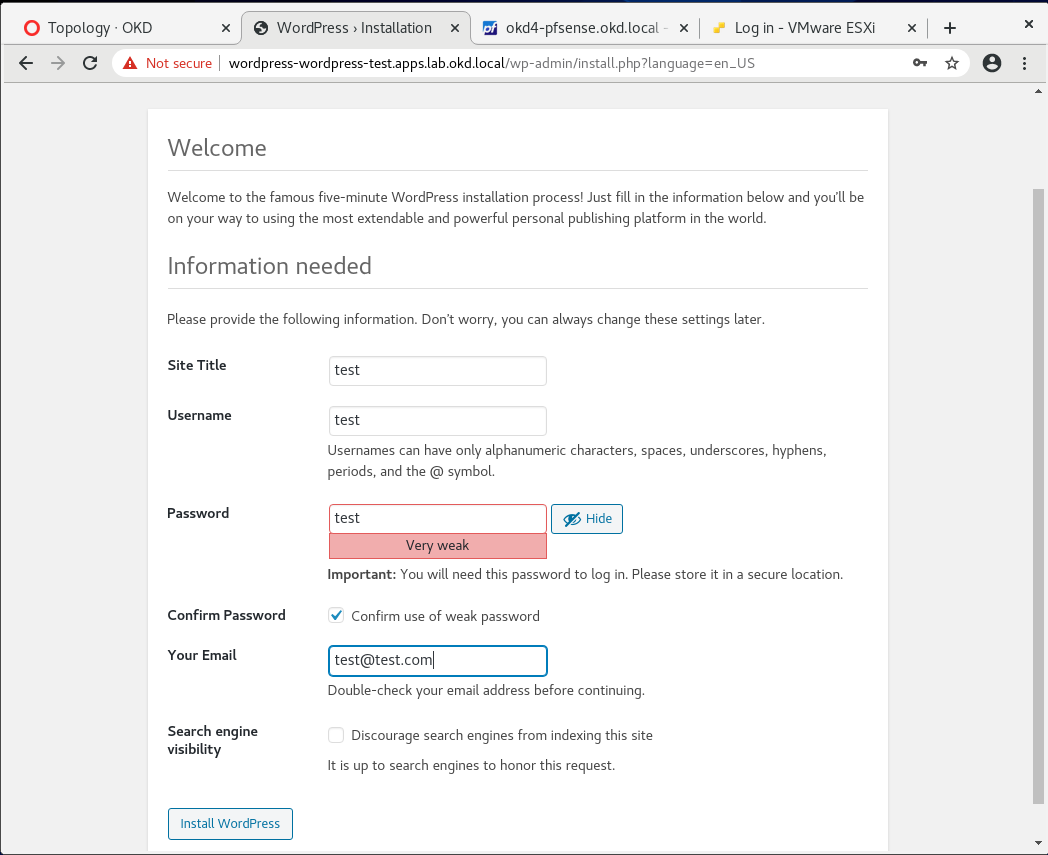
Task: Click the Your Email label
Action: [202, 655]
